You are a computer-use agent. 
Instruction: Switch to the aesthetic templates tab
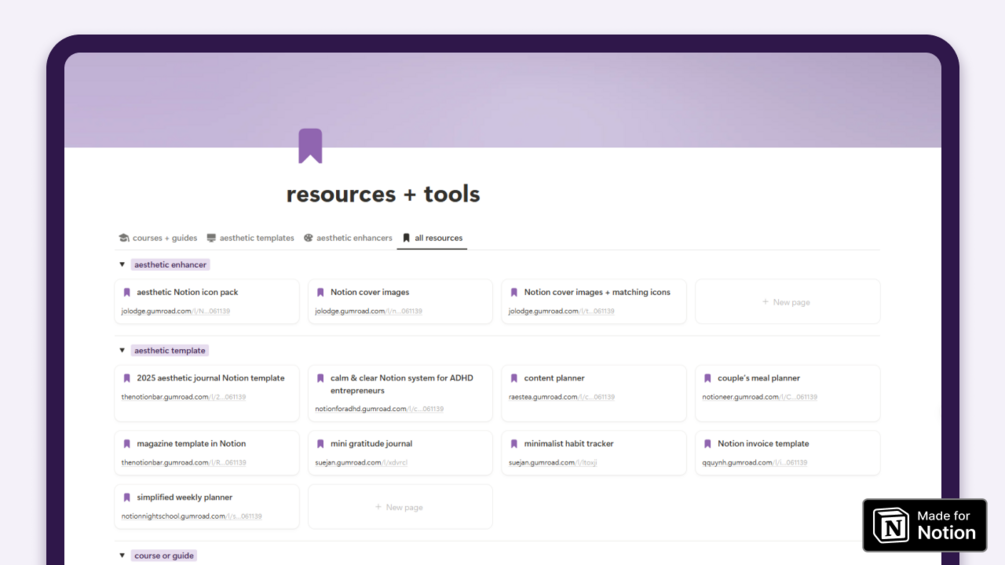point(250,238)
